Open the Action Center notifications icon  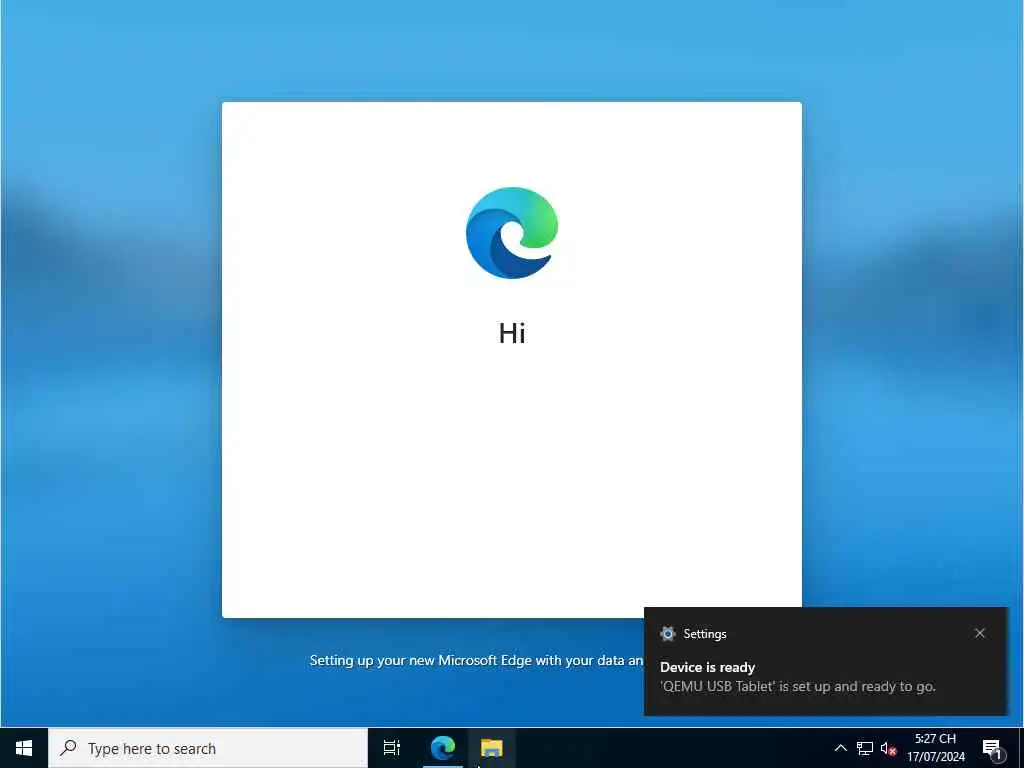992,748
